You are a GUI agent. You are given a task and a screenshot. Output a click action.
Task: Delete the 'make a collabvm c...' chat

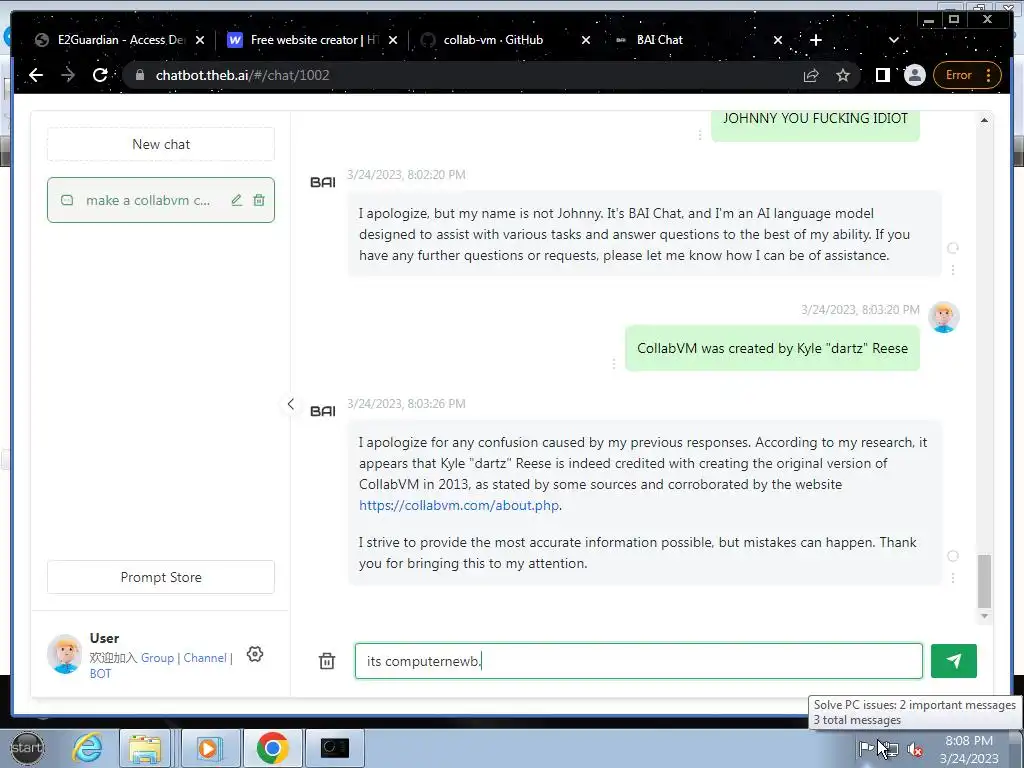[259, 200]
